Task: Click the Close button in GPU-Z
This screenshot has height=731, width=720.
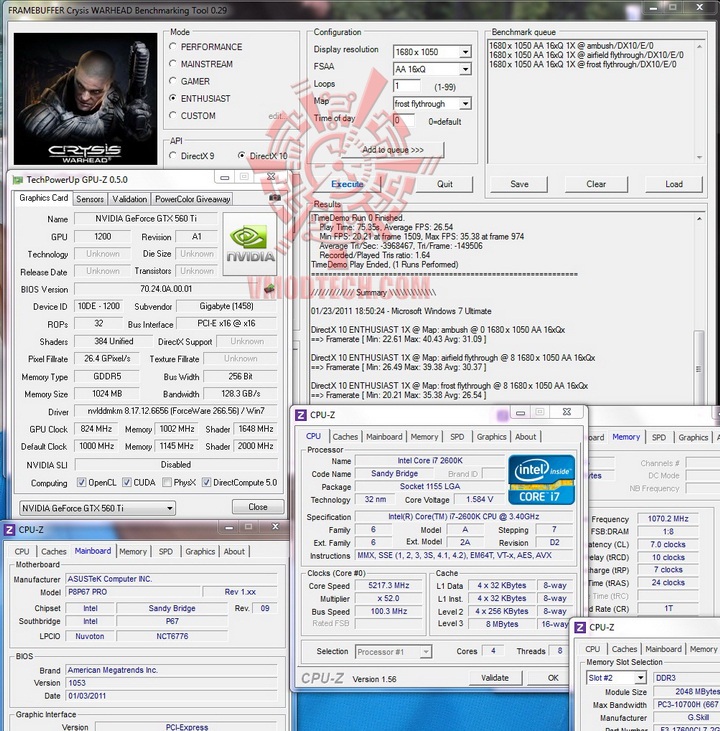Action: coord(258,507)
